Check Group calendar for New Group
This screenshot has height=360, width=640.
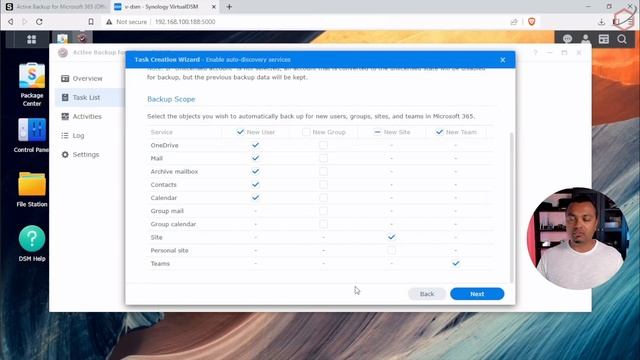pyautogui.click(x=323, y=224)
